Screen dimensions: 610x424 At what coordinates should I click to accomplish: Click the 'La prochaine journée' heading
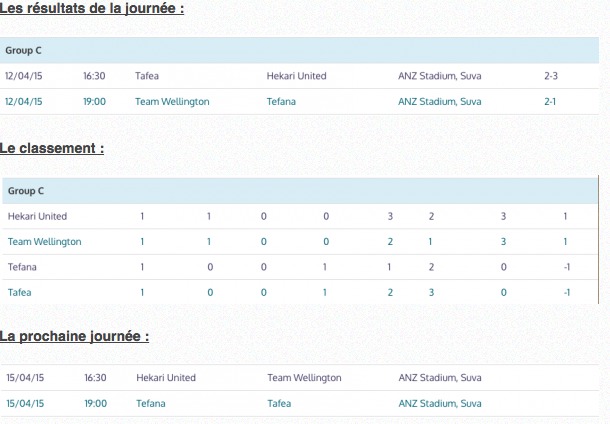(74, 336)
